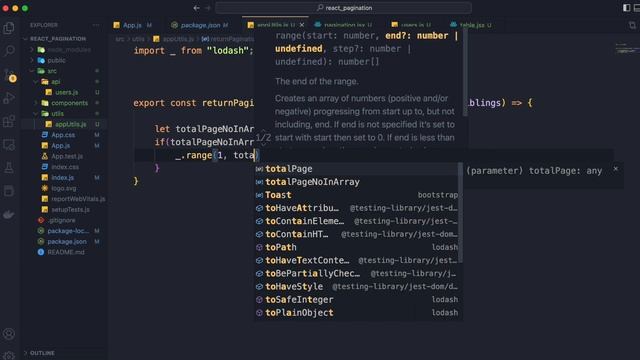Select toHaveTextContent suggestion

click(x=356, y=260)
